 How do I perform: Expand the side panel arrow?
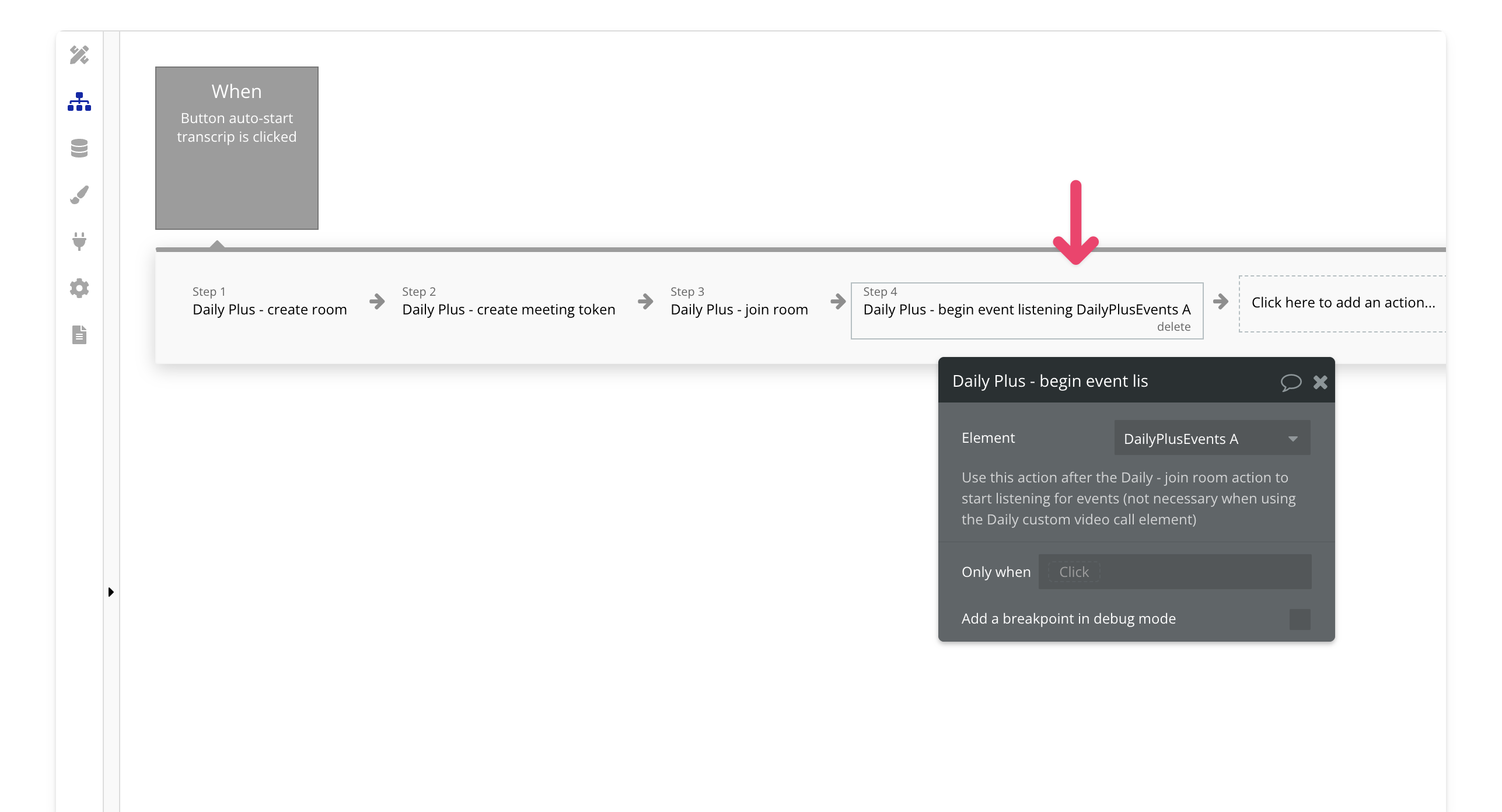pyautogui.click(x=111, y=592)
